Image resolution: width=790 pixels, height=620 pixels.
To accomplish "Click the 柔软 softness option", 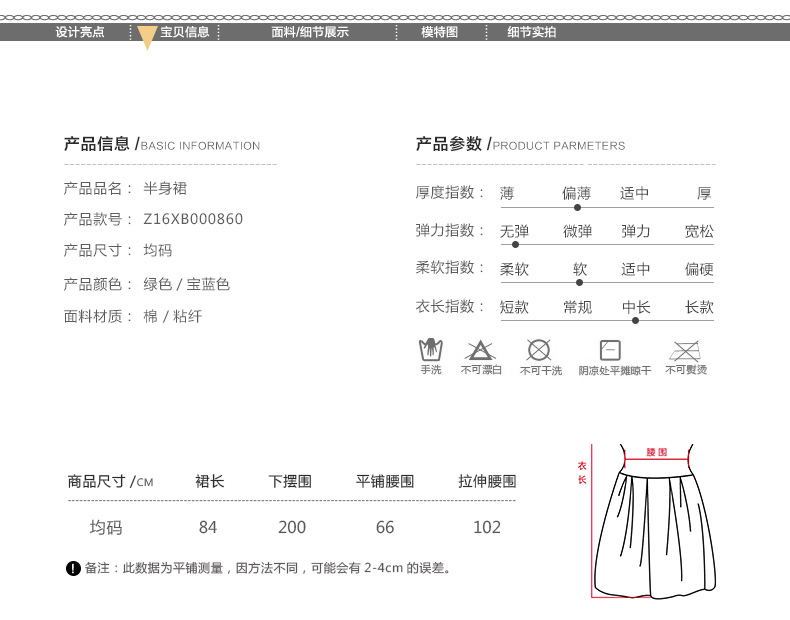I will point(514,269).
